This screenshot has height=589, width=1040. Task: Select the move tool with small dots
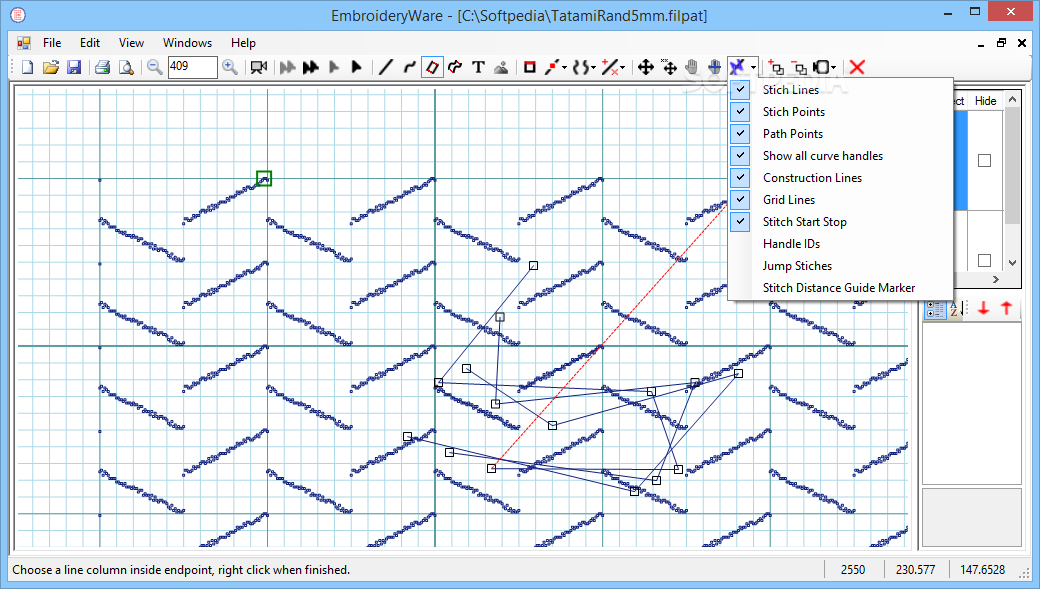pos(669,67)
